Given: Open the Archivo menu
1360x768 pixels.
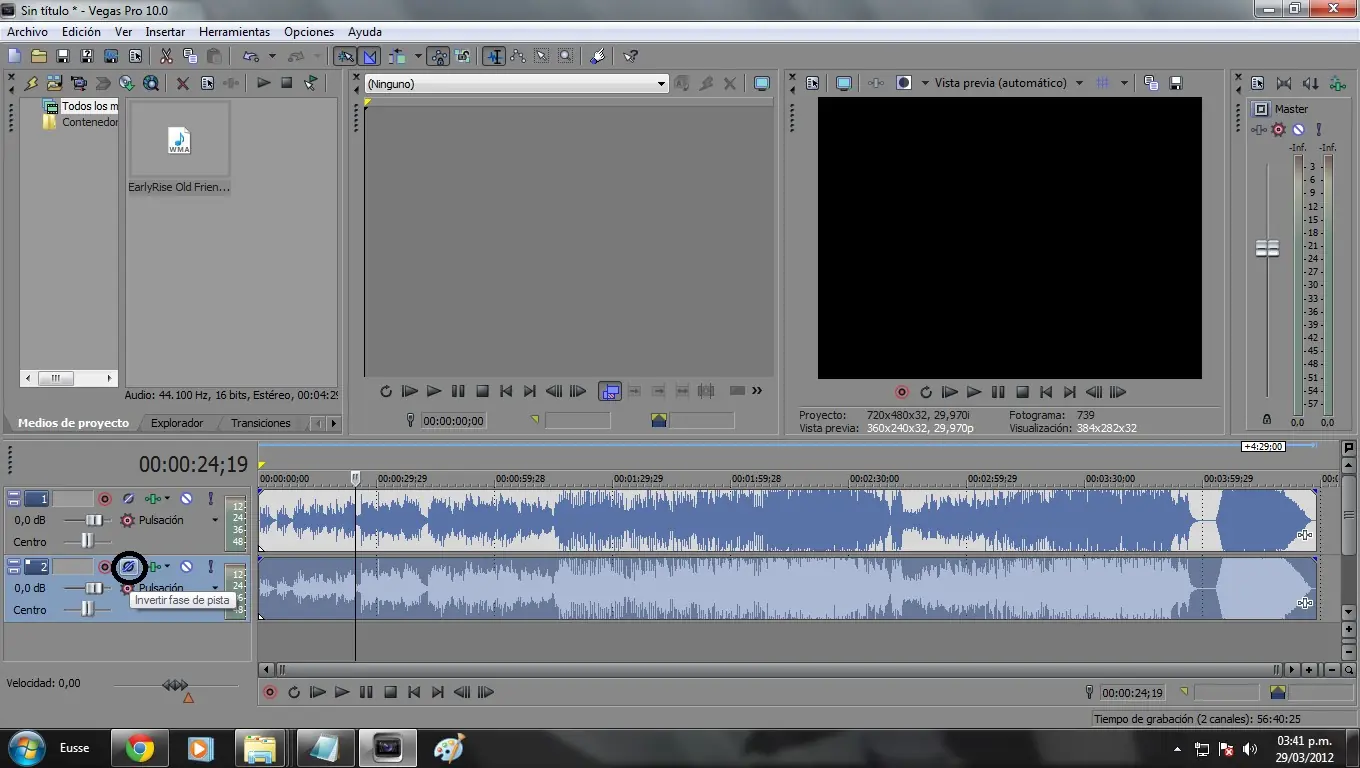Looking at the screenshot, I should tap(27, 32).
